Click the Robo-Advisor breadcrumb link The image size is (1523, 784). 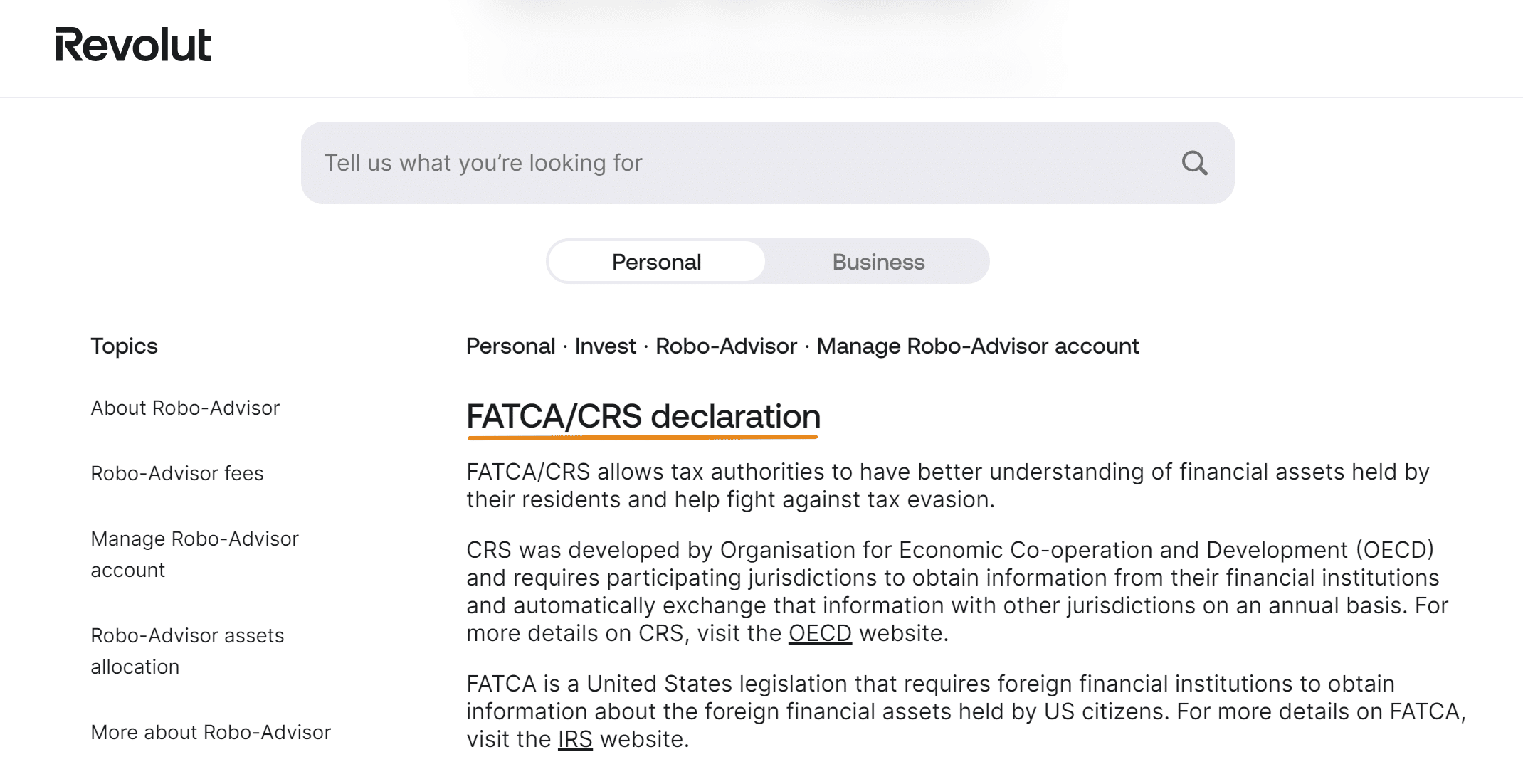[x=726, y=346]
